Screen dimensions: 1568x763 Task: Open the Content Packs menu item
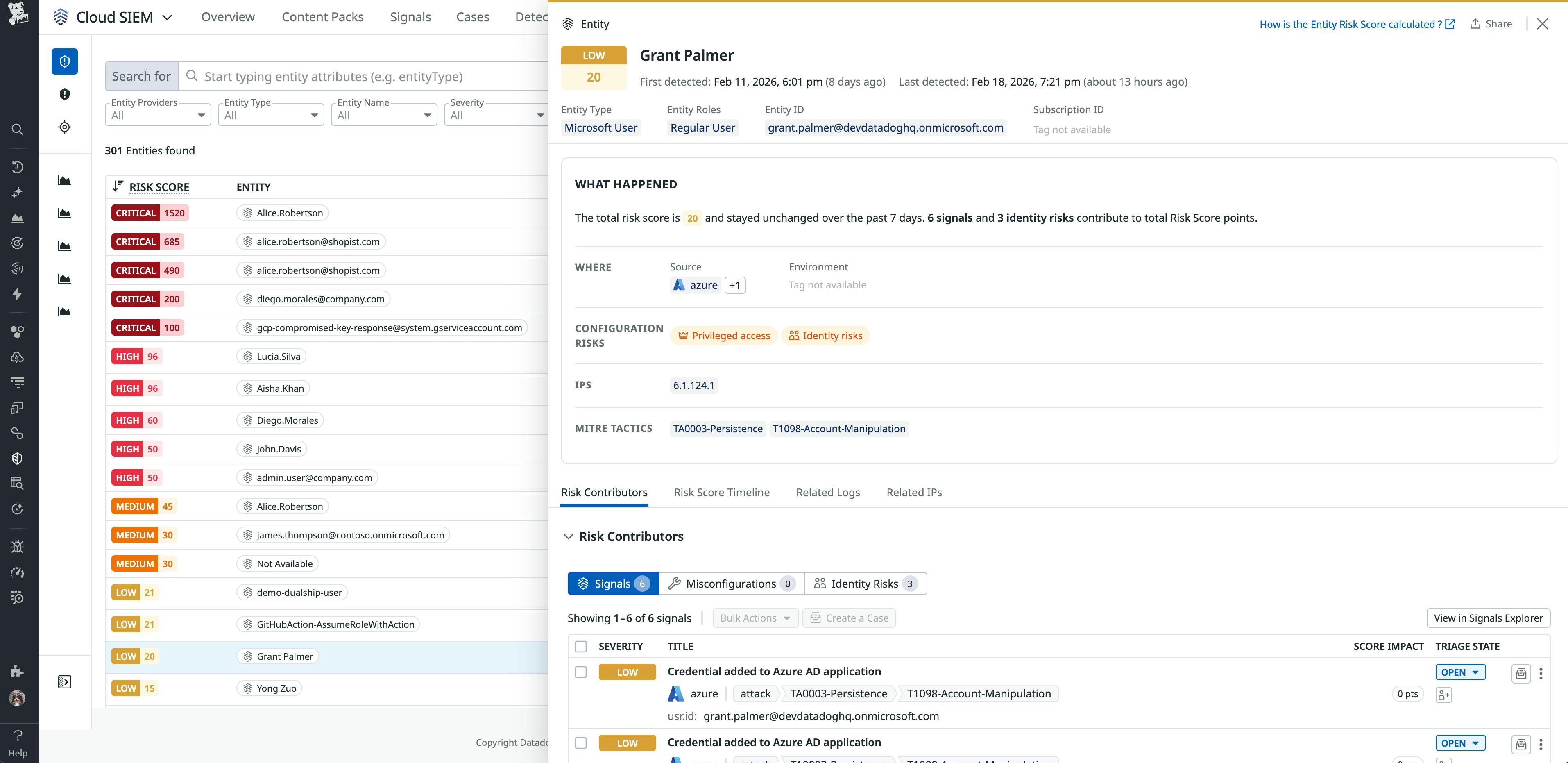point(322,16)
